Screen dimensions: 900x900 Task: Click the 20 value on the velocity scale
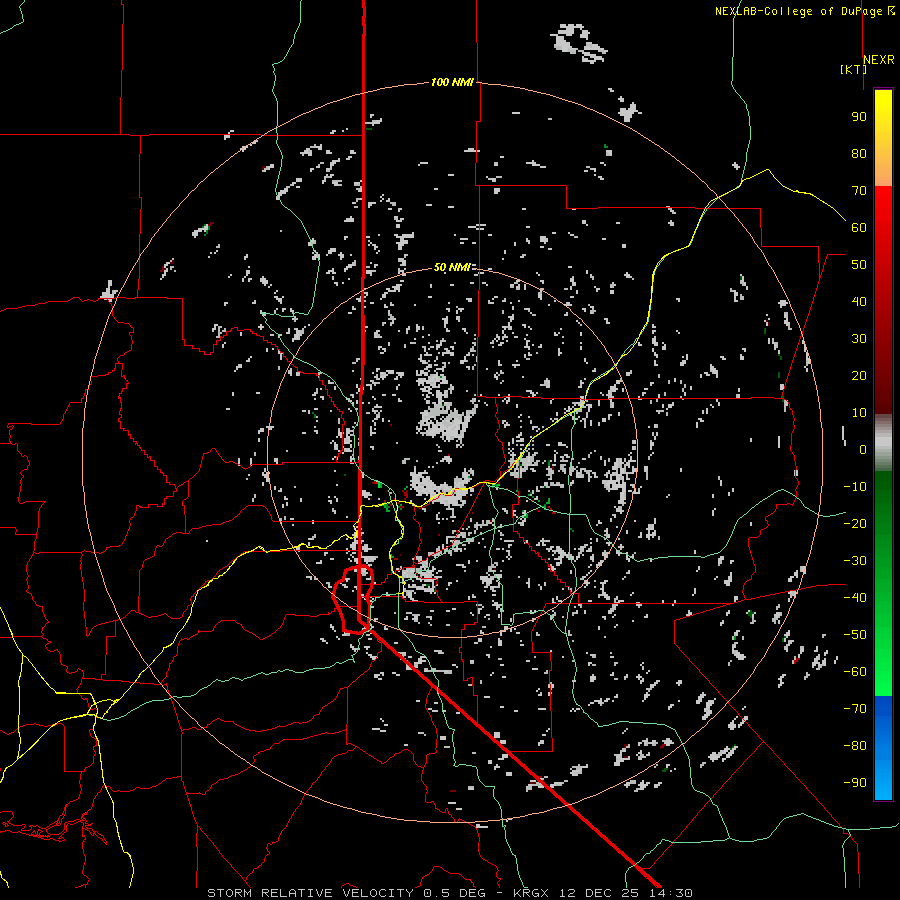[859, 375]
